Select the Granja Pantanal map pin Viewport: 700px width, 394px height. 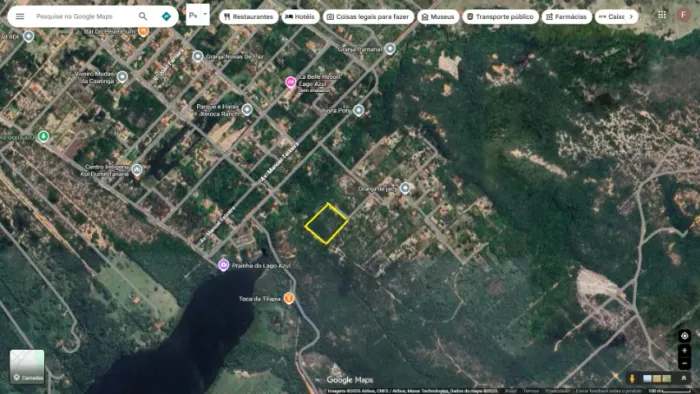click(390, 49)
